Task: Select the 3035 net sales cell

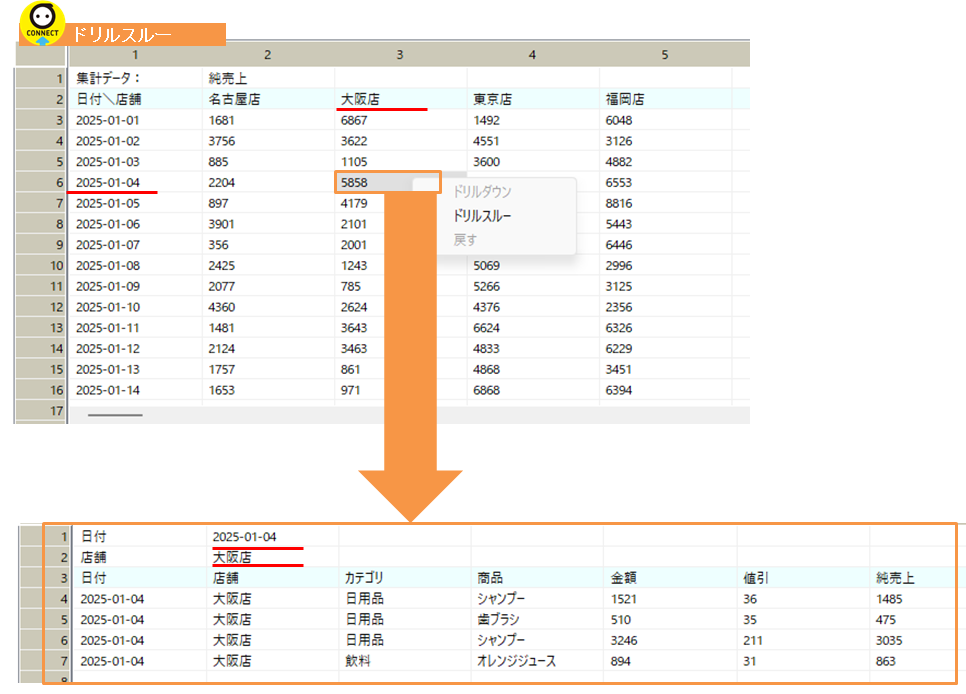Action: 913,640
